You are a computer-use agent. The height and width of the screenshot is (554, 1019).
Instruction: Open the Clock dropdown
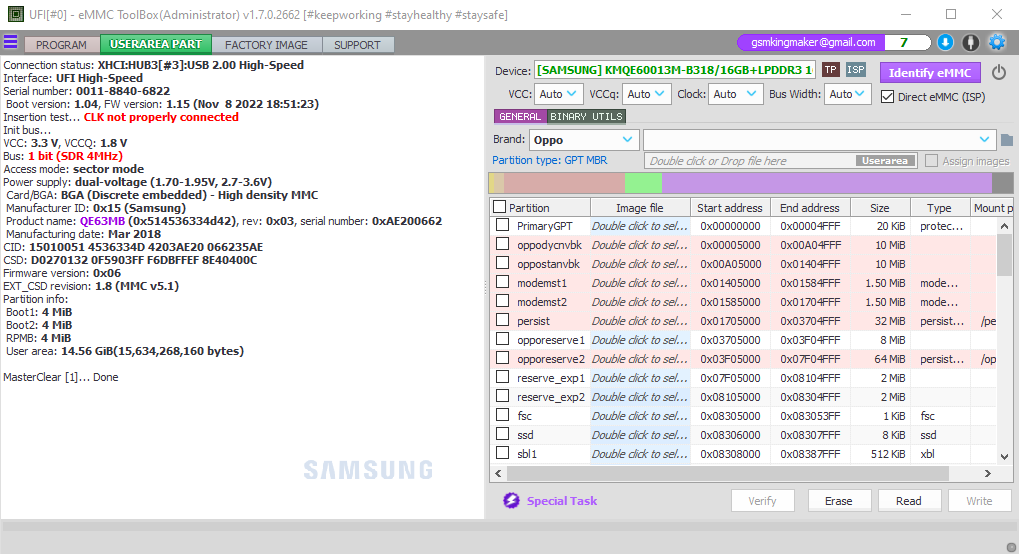pos(734,94)
